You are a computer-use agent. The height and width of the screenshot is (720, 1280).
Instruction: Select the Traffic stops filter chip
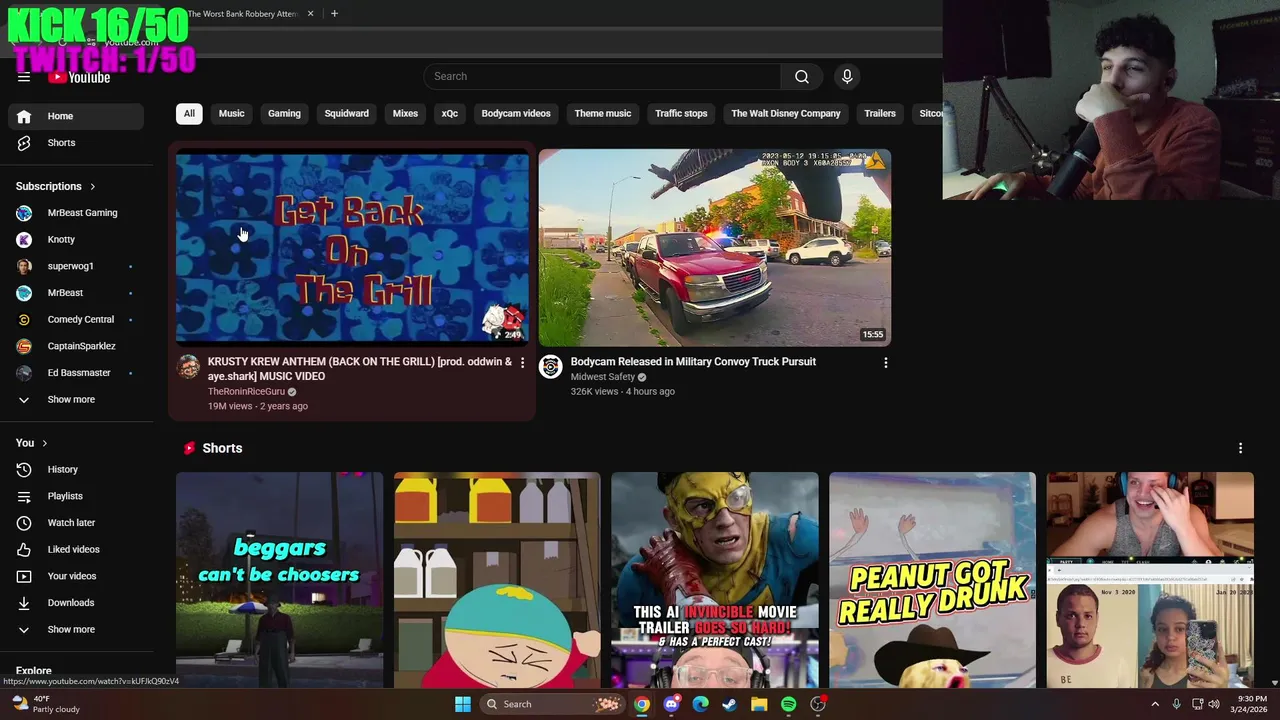pos(681,114)
